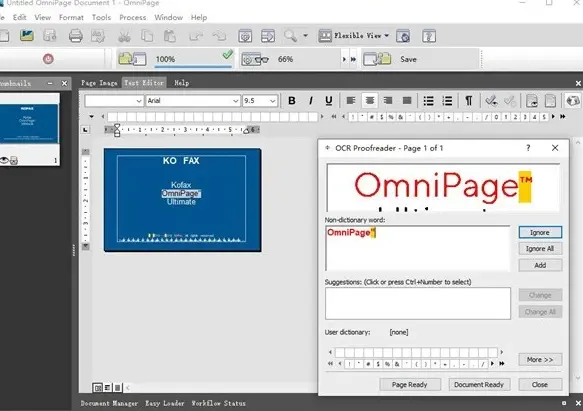Apply bulleted list
The width and height of the screenshot is (583, 411).
tap(428, 100)
